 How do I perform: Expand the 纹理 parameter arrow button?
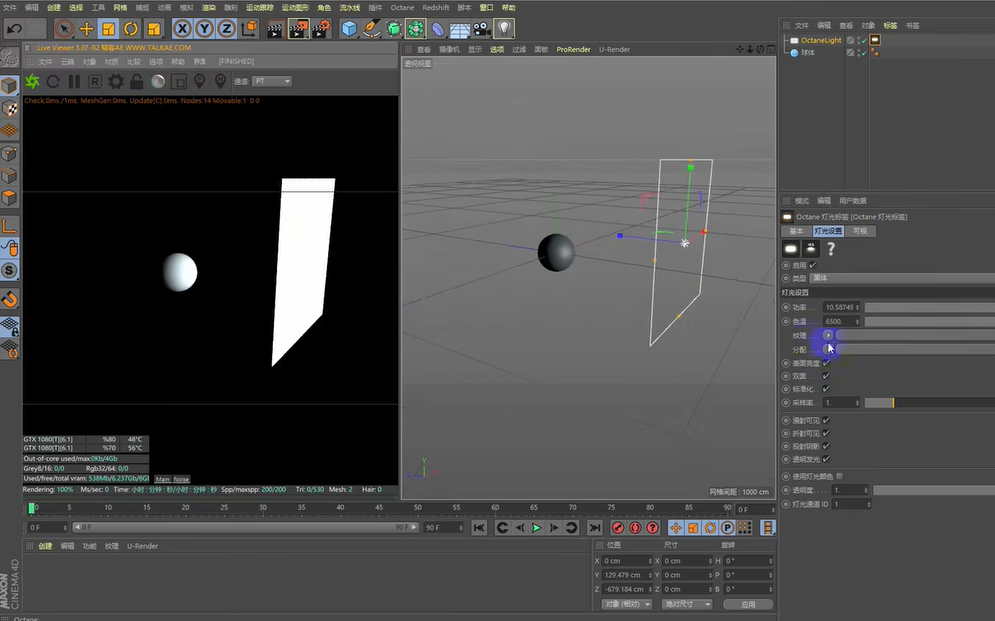(828, 335)
